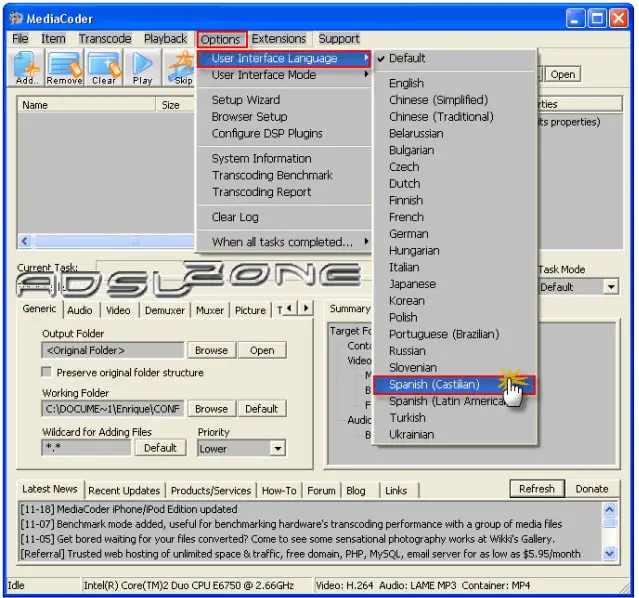Click the Refresh button

coord(537,488)
